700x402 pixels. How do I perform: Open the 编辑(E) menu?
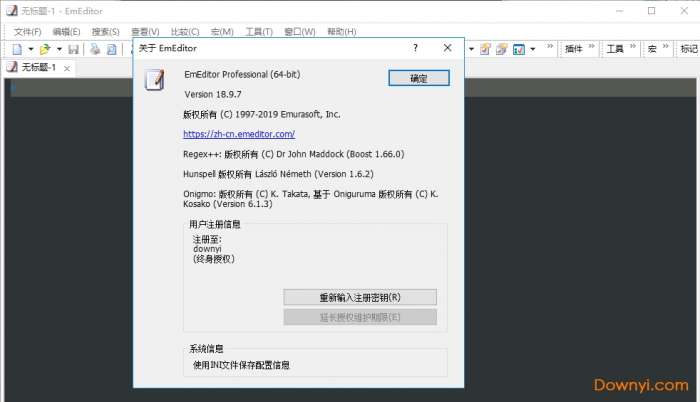point(67,32)
